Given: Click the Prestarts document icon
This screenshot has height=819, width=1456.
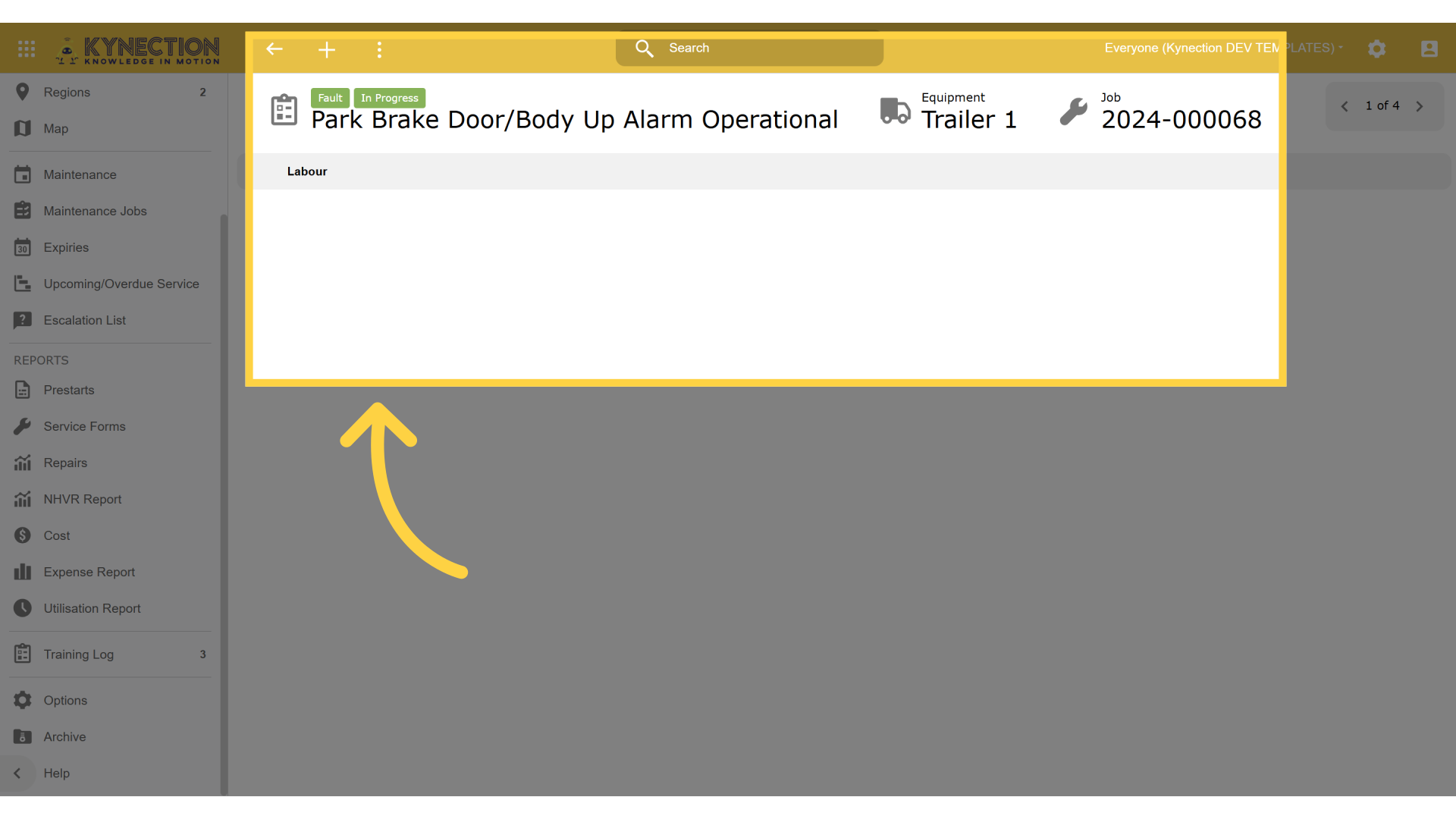Looking at the screenshot, I should coord(23,390).
